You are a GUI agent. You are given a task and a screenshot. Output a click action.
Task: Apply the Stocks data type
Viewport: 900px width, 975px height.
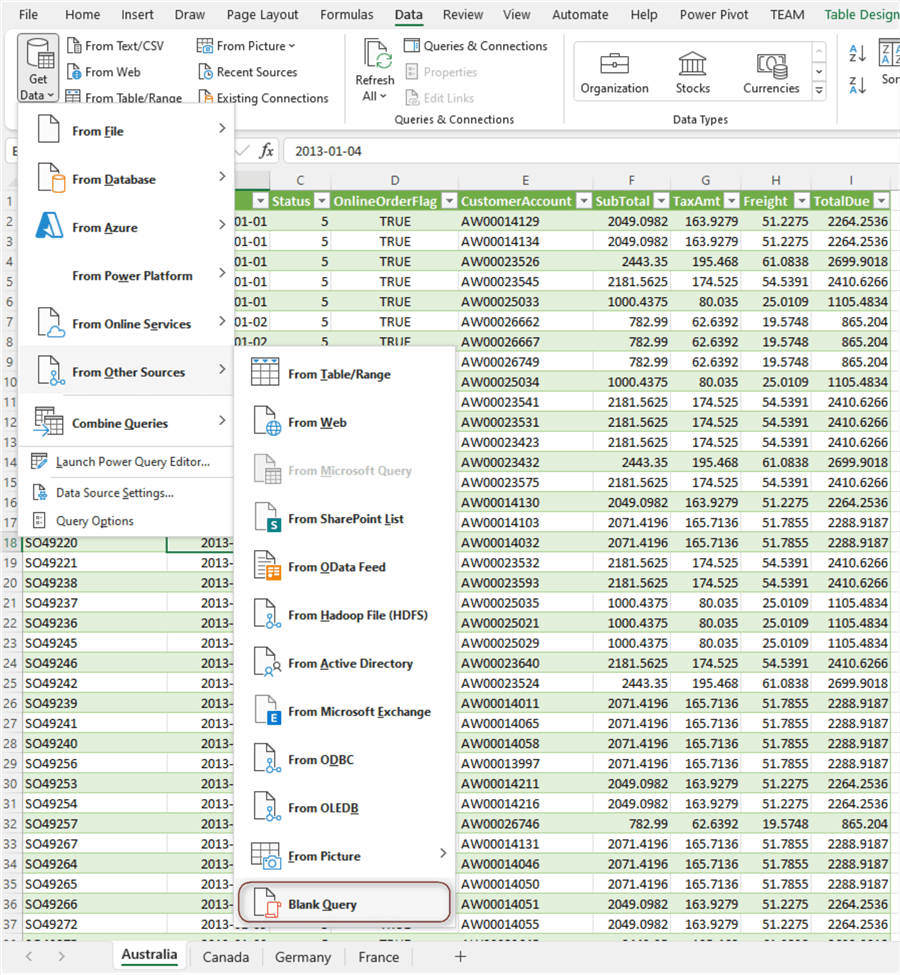click(x=692, y=70)
